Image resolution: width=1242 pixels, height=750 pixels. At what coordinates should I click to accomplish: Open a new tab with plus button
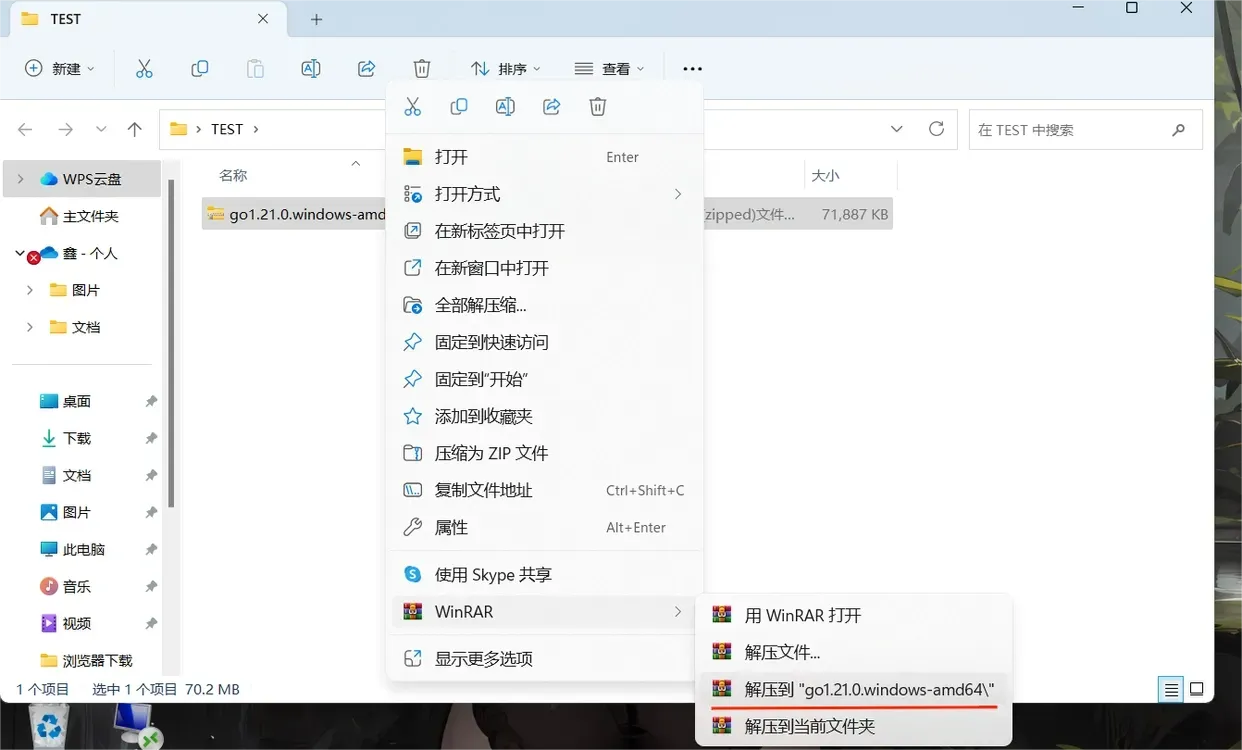(x=316, y=19)
